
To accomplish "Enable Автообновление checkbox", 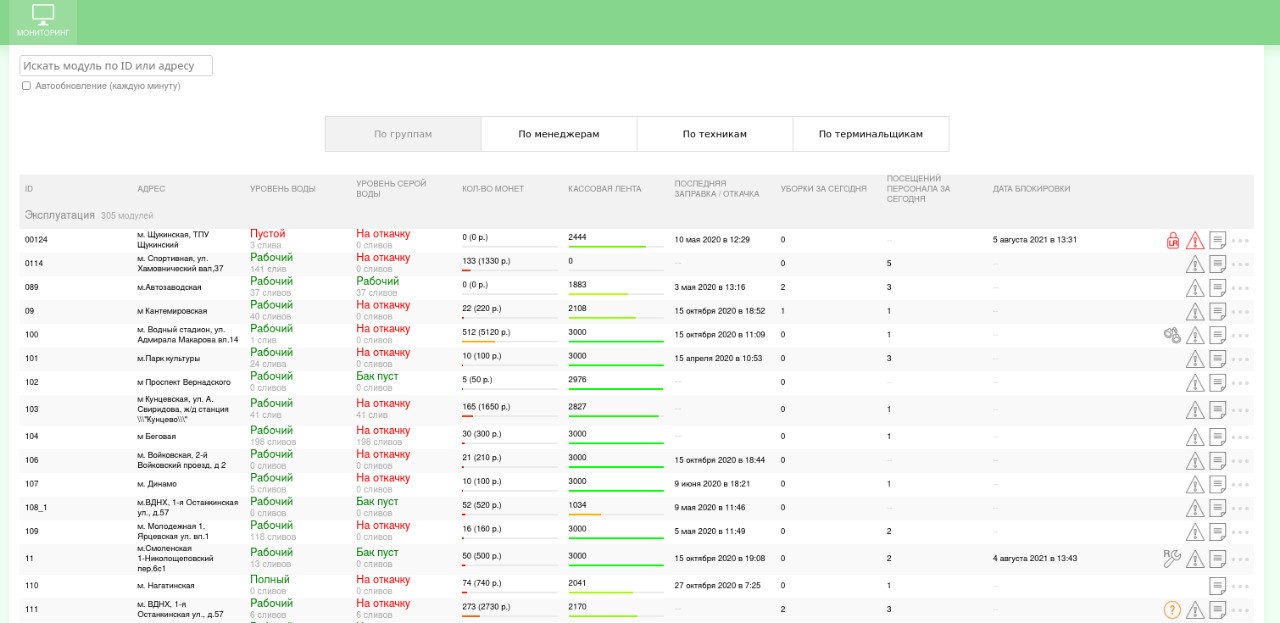I will pos(26,86).
